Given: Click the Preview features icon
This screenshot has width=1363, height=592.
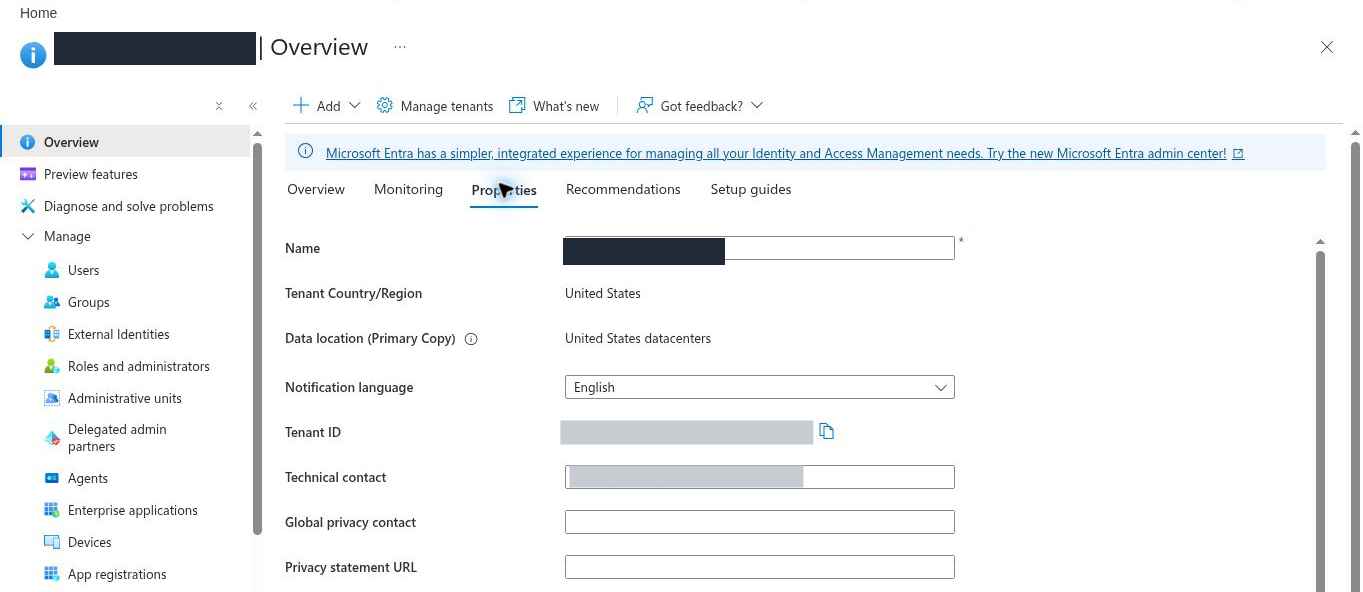Looking at the screenshot, I should click(x=28, y=174).
